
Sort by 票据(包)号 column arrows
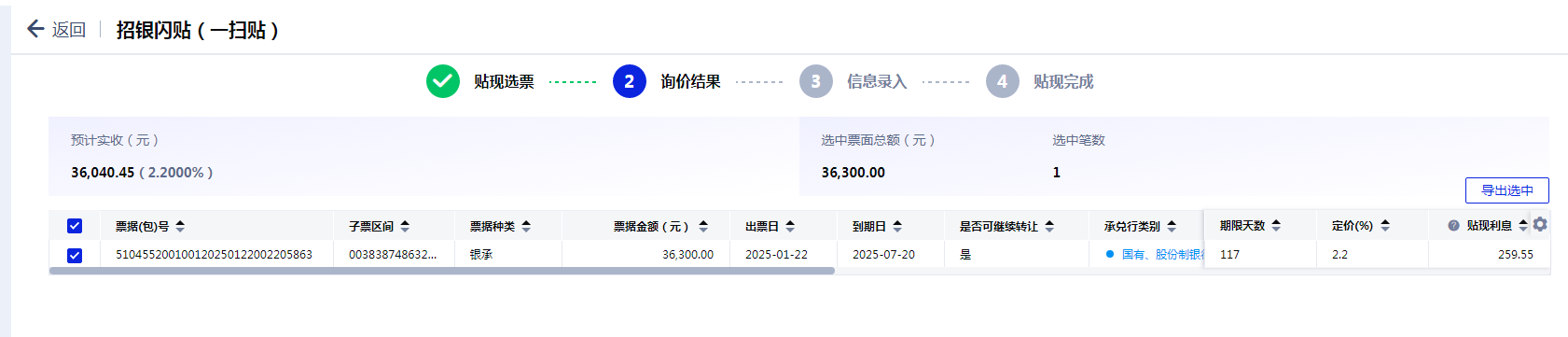click(180, 226)
